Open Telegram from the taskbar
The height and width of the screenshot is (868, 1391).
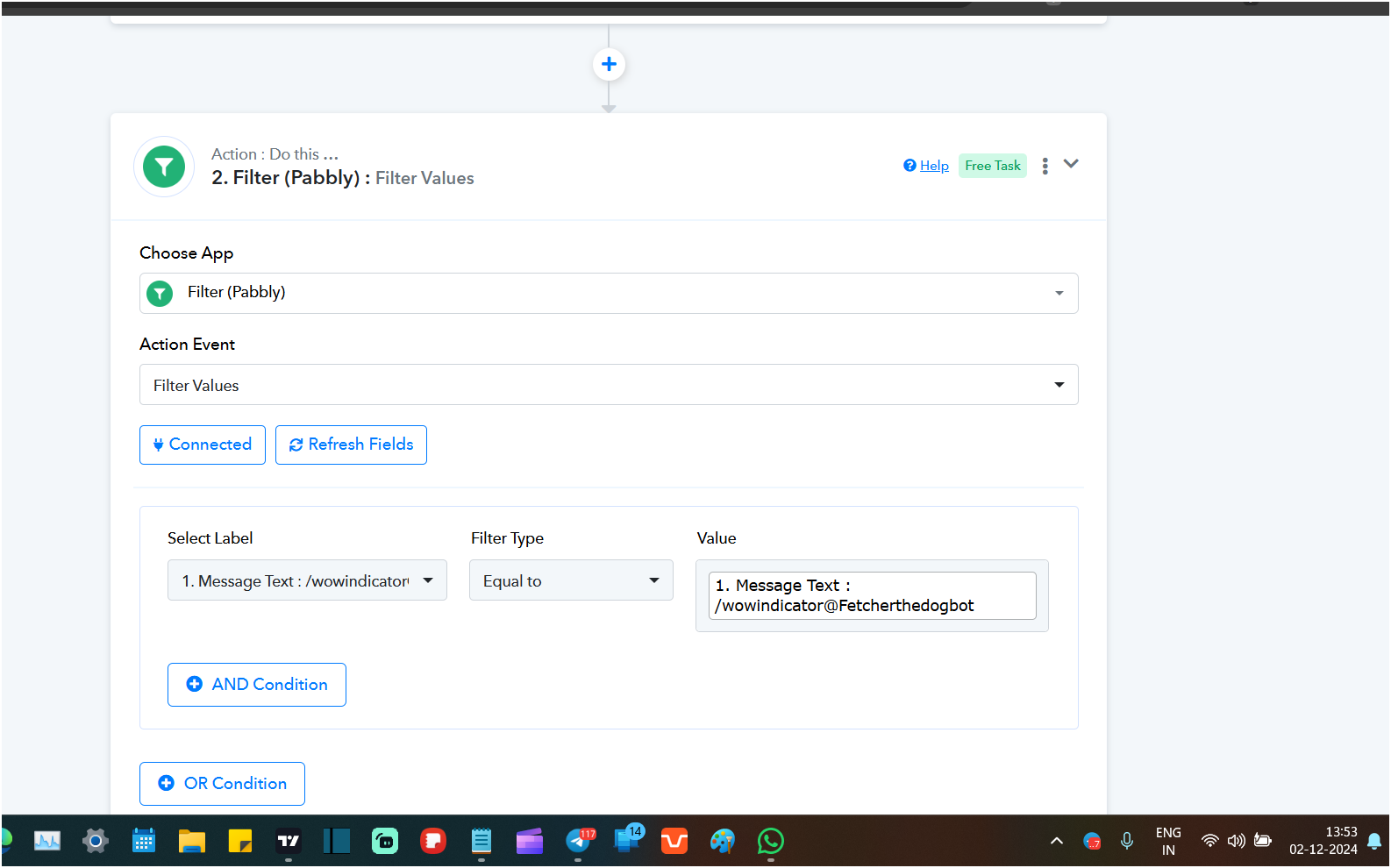pyautogui.click(x=580, y=841)
